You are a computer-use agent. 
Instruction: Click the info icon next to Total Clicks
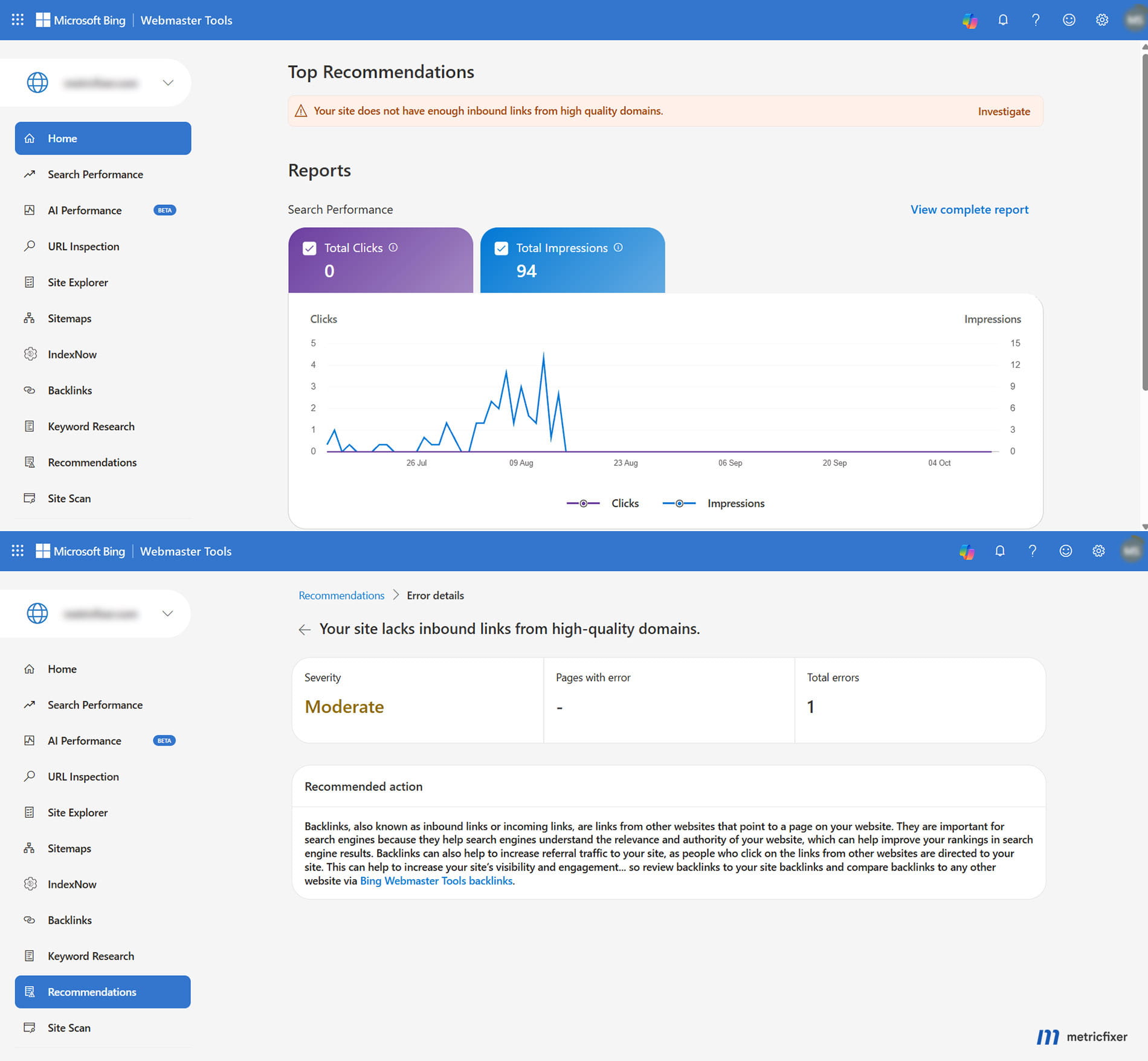393,247
